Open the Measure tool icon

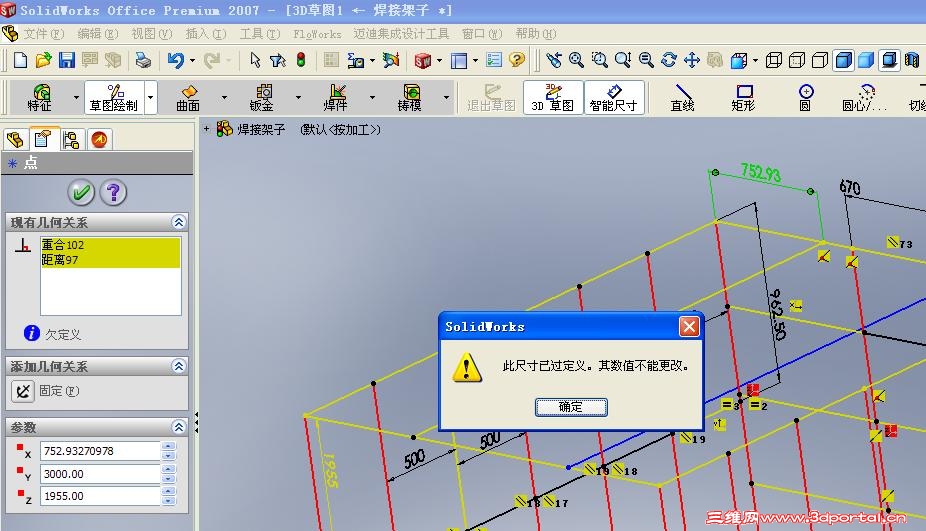click(355, 60)
